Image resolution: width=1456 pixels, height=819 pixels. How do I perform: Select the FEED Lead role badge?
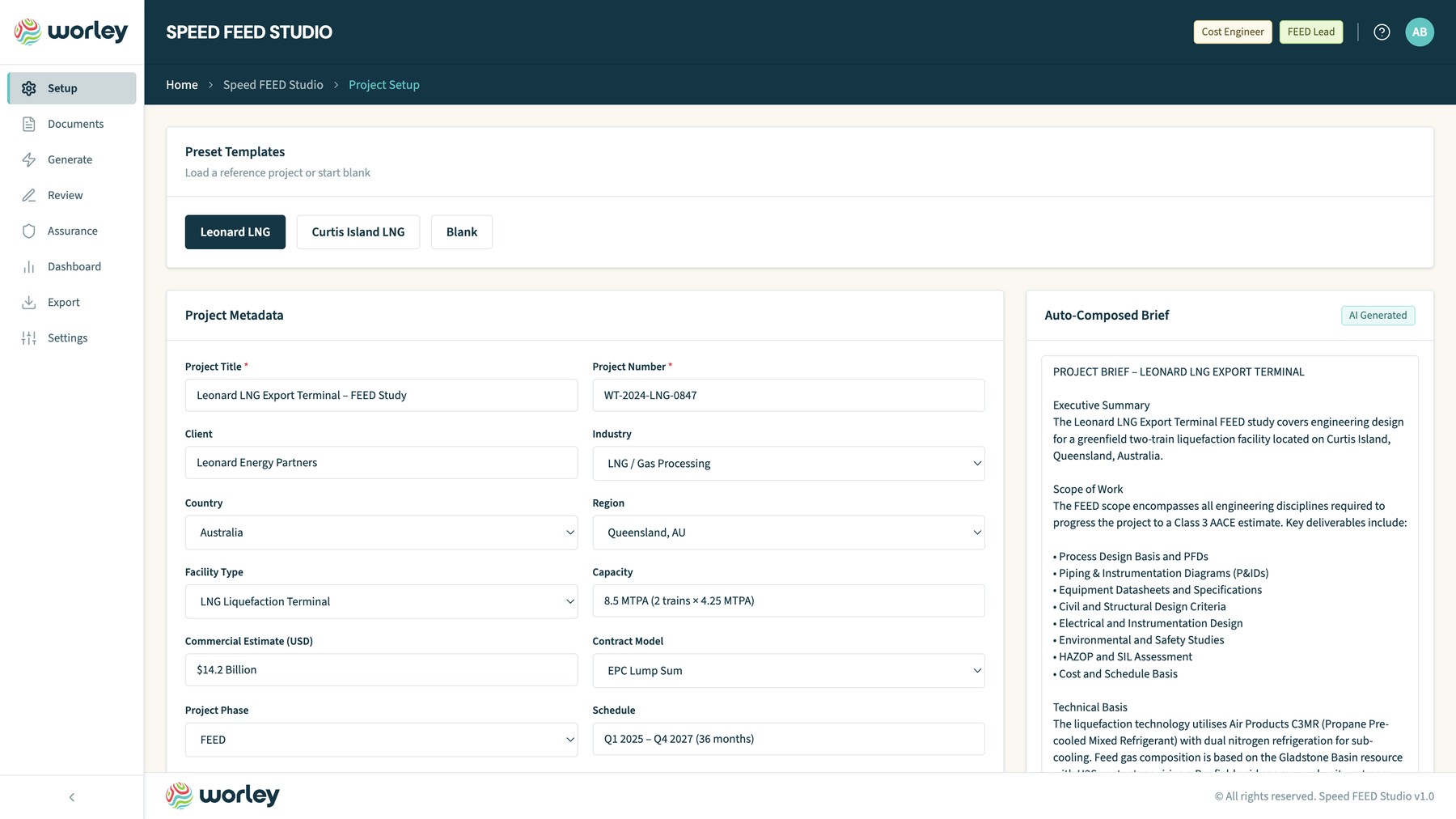(x=1311, y=32)
